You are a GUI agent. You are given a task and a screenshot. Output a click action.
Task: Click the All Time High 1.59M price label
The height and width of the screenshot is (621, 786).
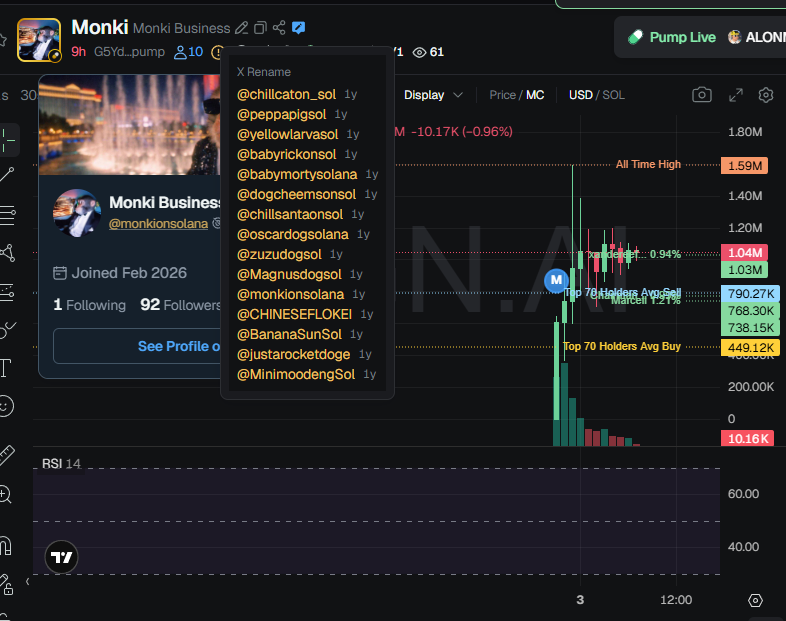tap(744, 165)
